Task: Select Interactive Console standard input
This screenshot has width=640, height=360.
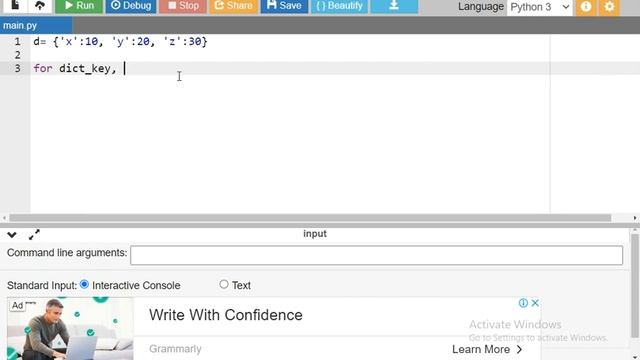Action: (84, 284)
